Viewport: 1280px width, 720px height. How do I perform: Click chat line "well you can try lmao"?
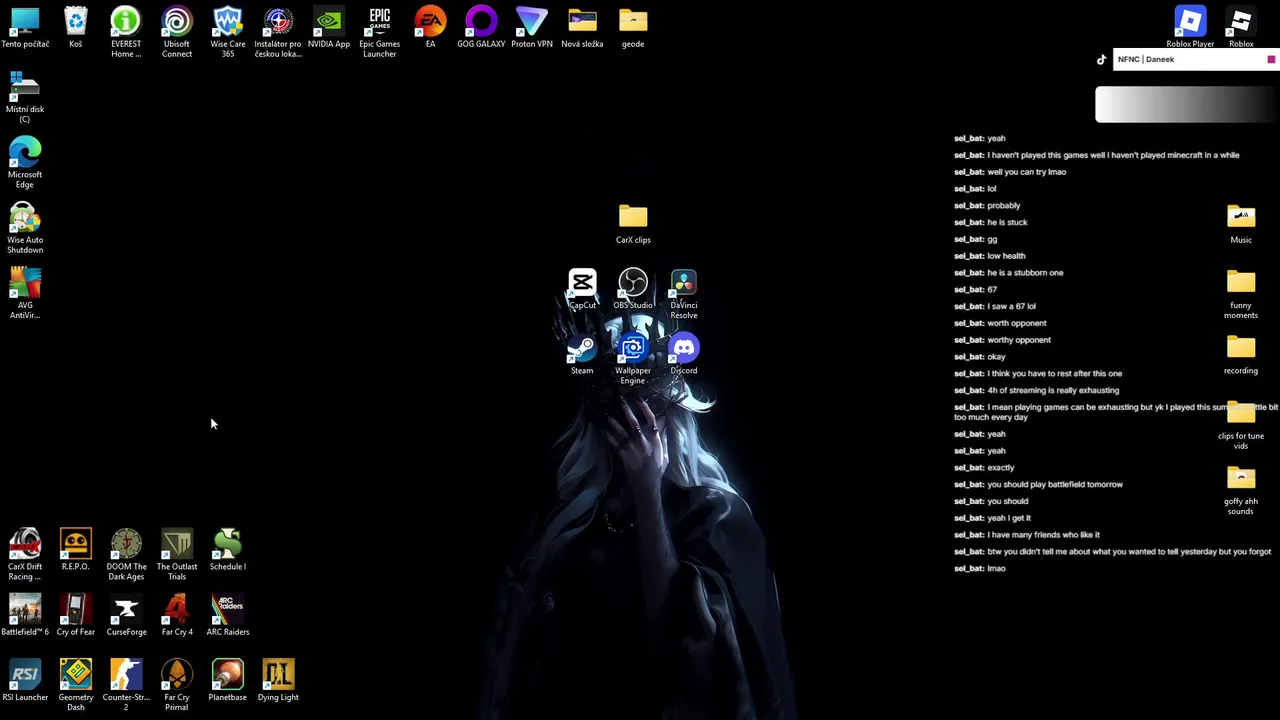1010,172
